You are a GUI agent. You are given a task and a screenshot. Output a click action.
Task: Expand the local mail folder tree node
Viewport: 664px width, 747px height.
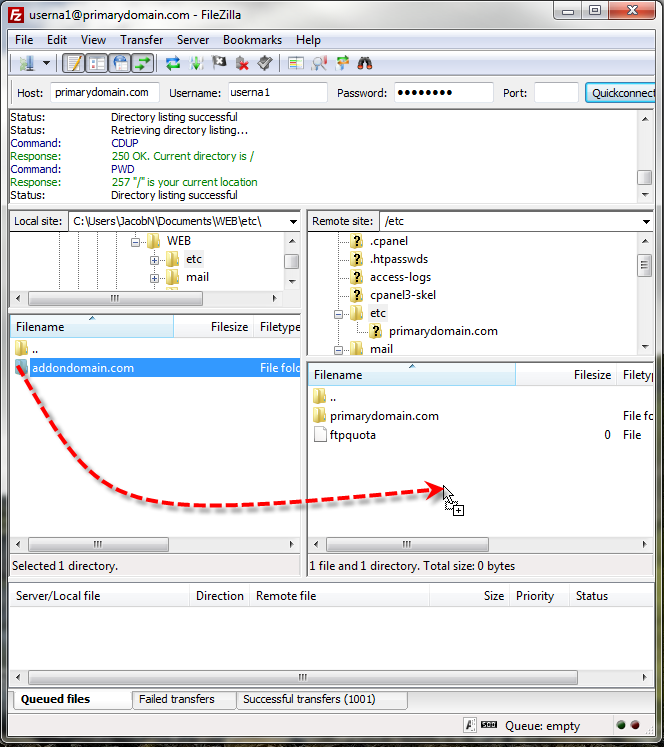[155, 278]
